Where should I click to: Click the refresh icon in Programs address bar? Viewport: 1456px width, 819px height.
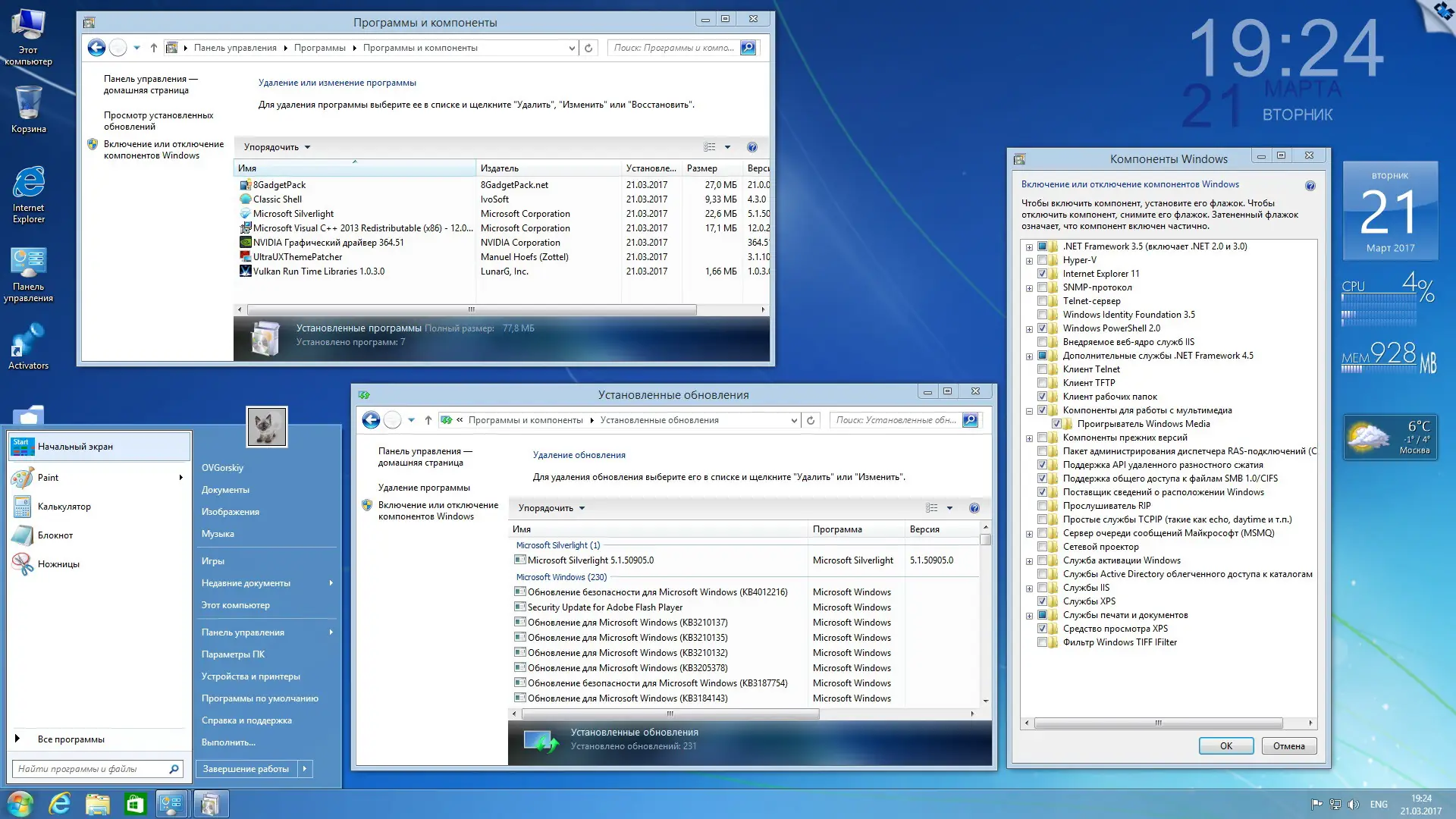[x=588, y=48]
